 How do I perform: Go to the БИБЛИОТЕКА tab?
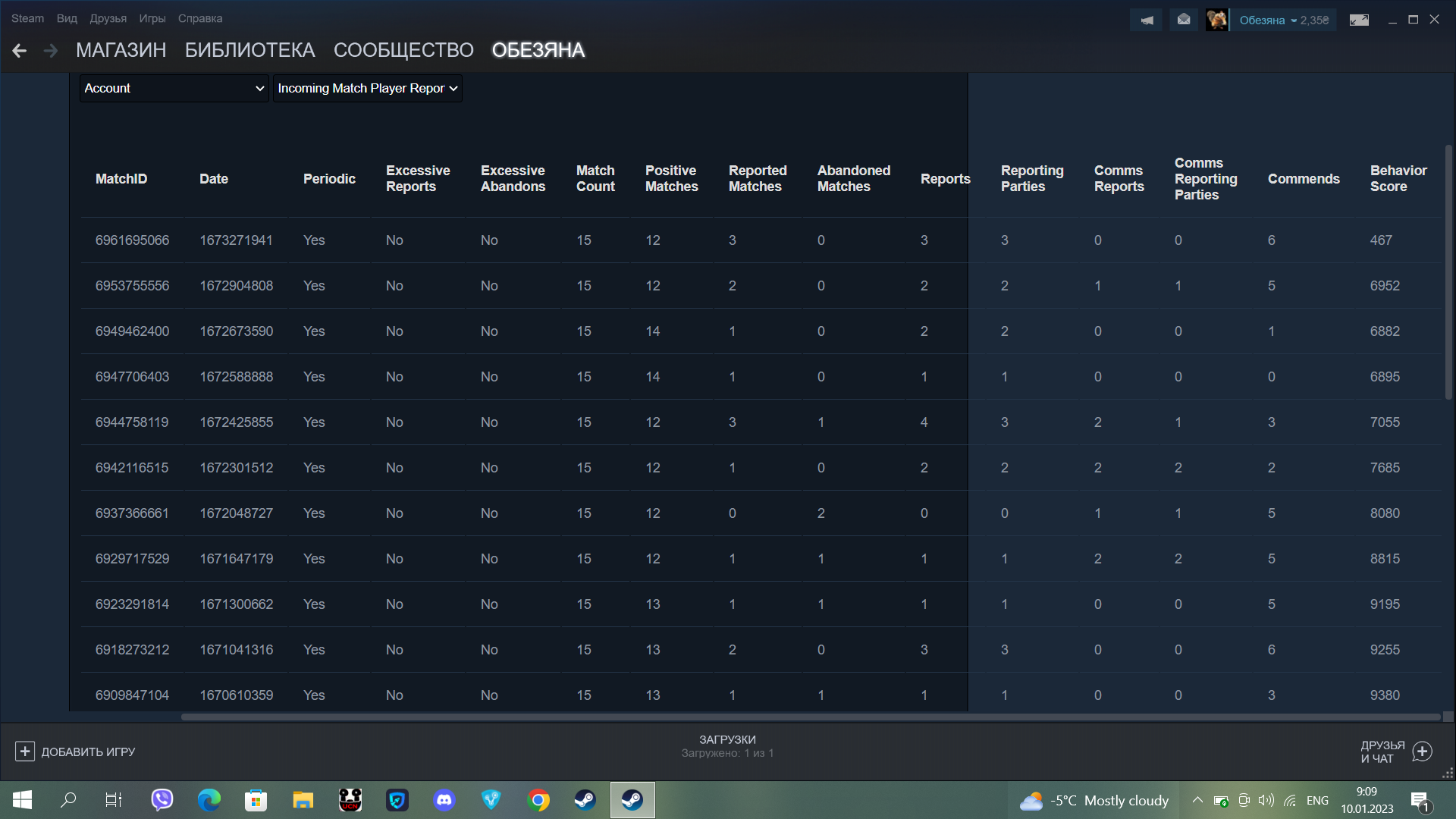(x=249, y=51)
